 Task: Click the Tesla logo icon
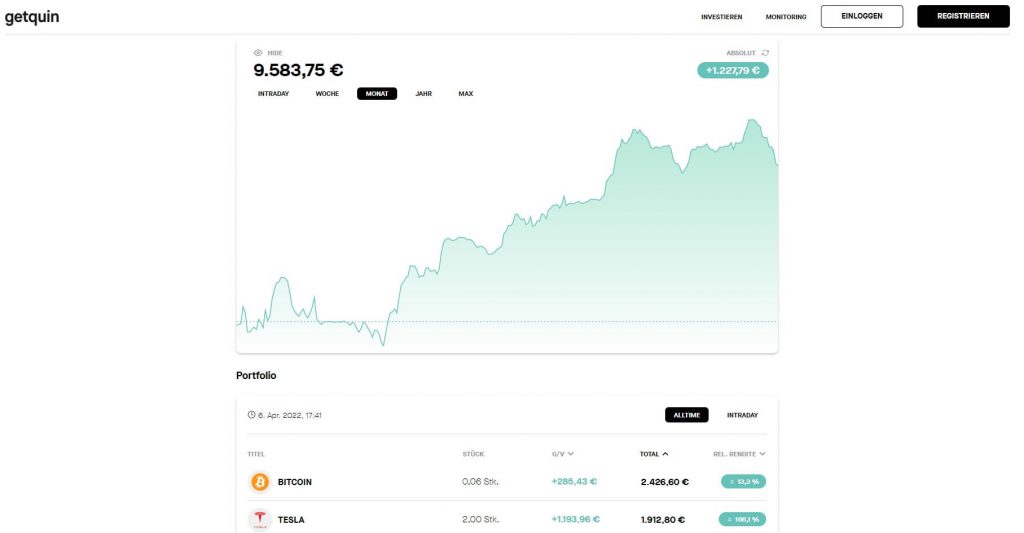coord(260,520)
